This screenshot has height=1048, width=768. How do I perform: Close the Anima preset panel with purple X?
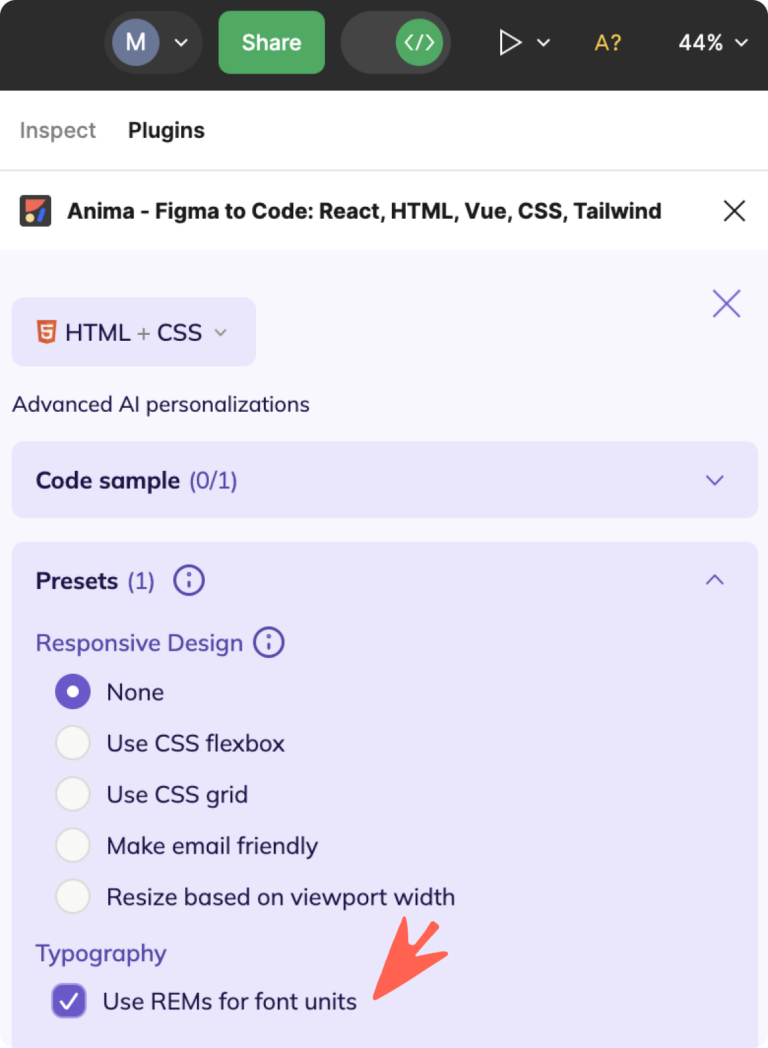pos(726,304)
